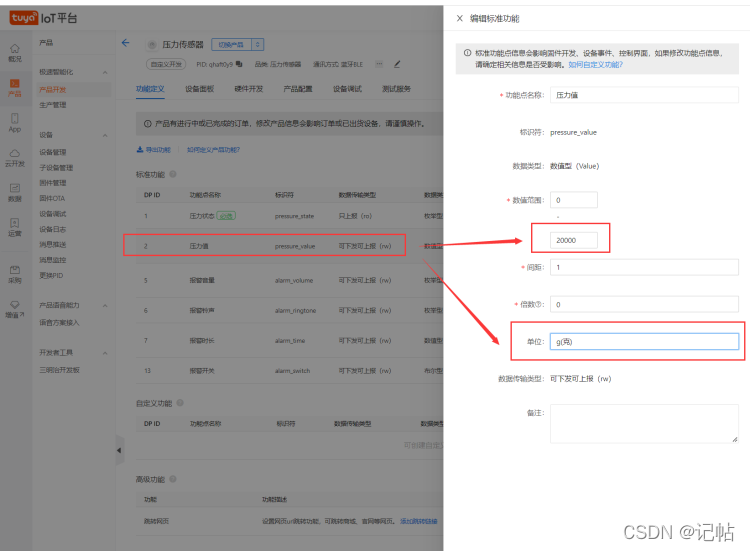Switch to 设备面板 tab
Image resolution: width=750 pixels, height=551 pixels.
(x=199, y=89)
